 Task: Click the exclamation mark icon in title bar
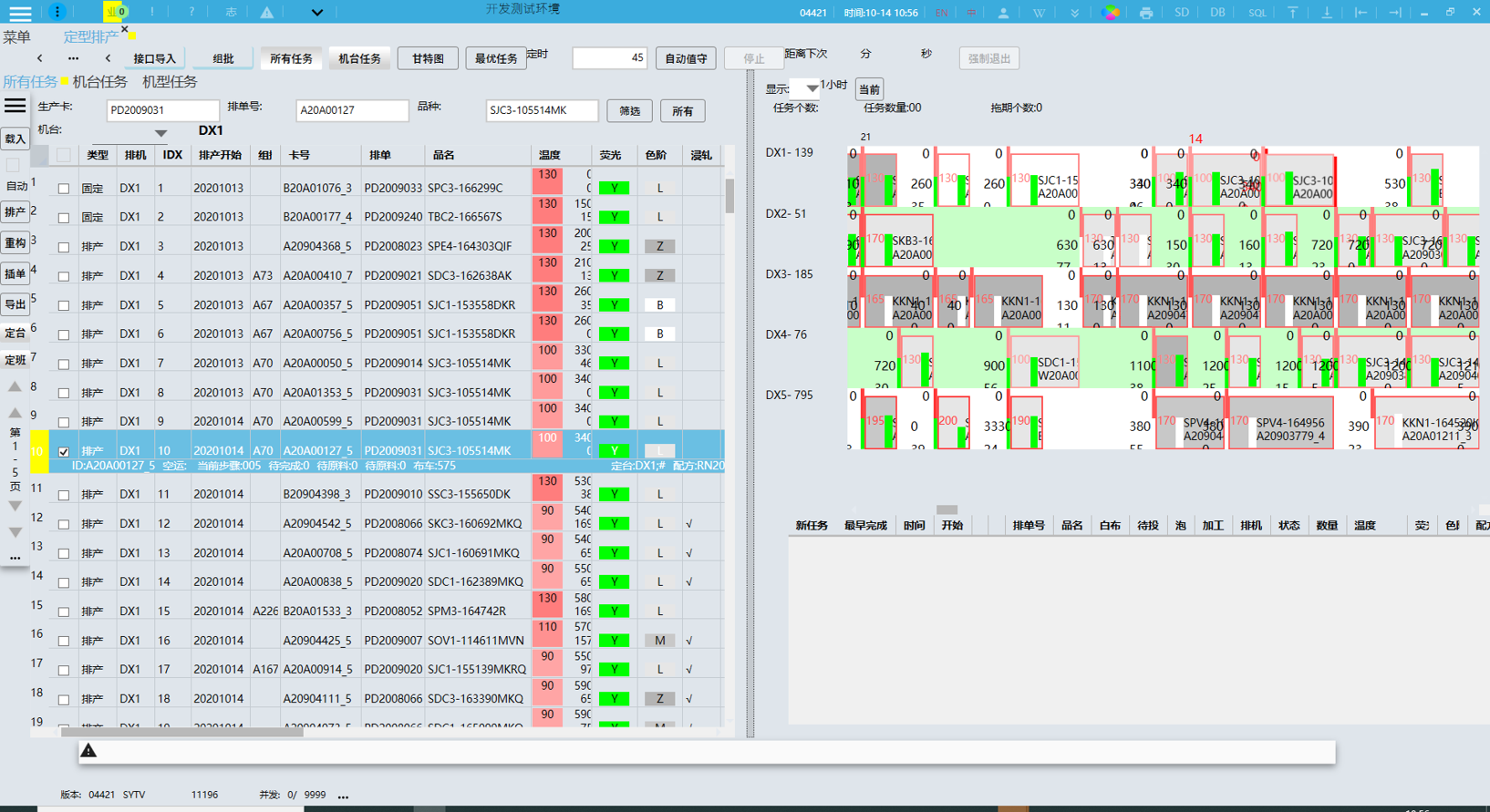pos(152,12)
